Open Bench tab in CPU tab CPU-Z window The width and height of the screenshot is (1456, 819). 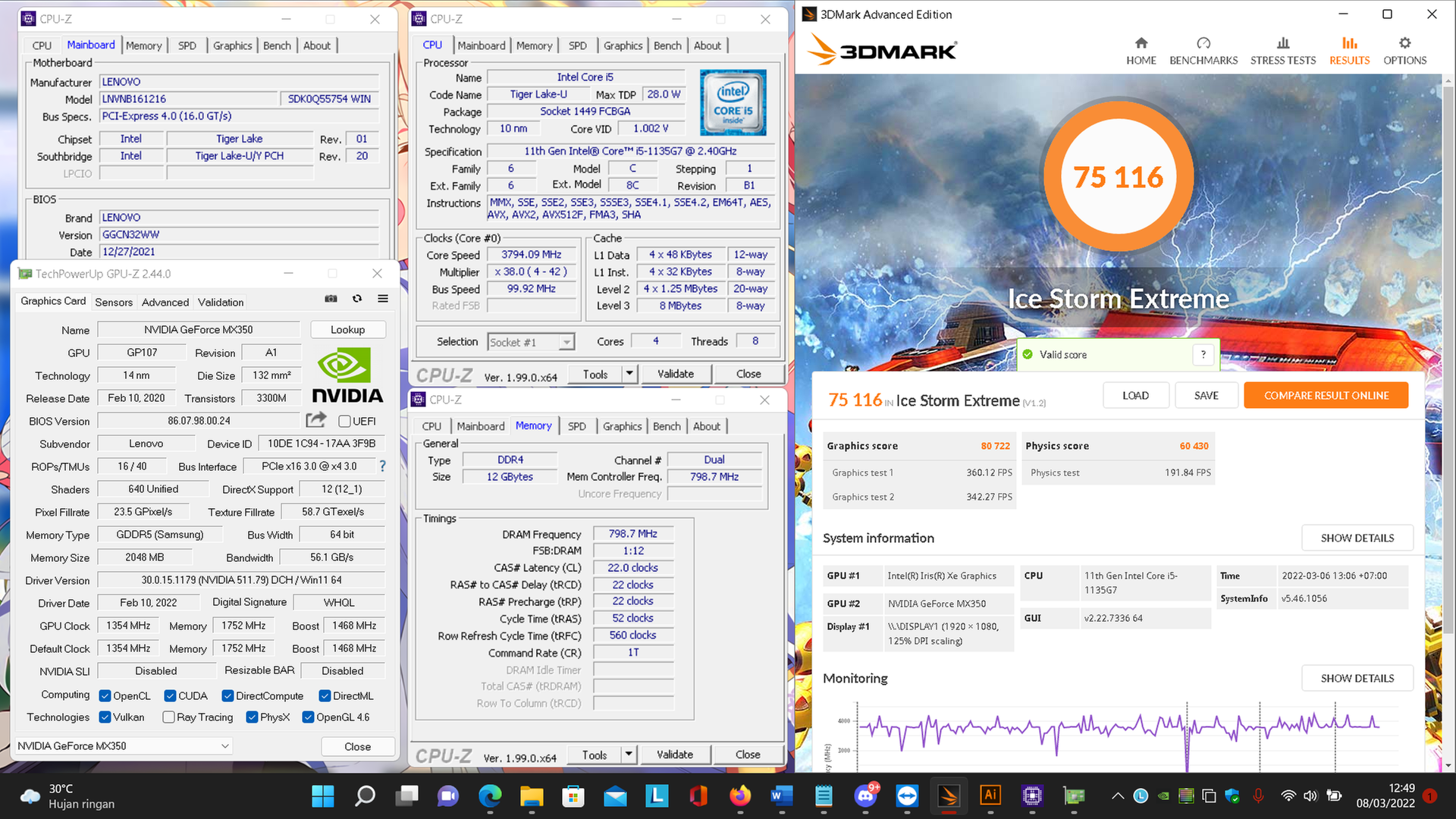667,45
